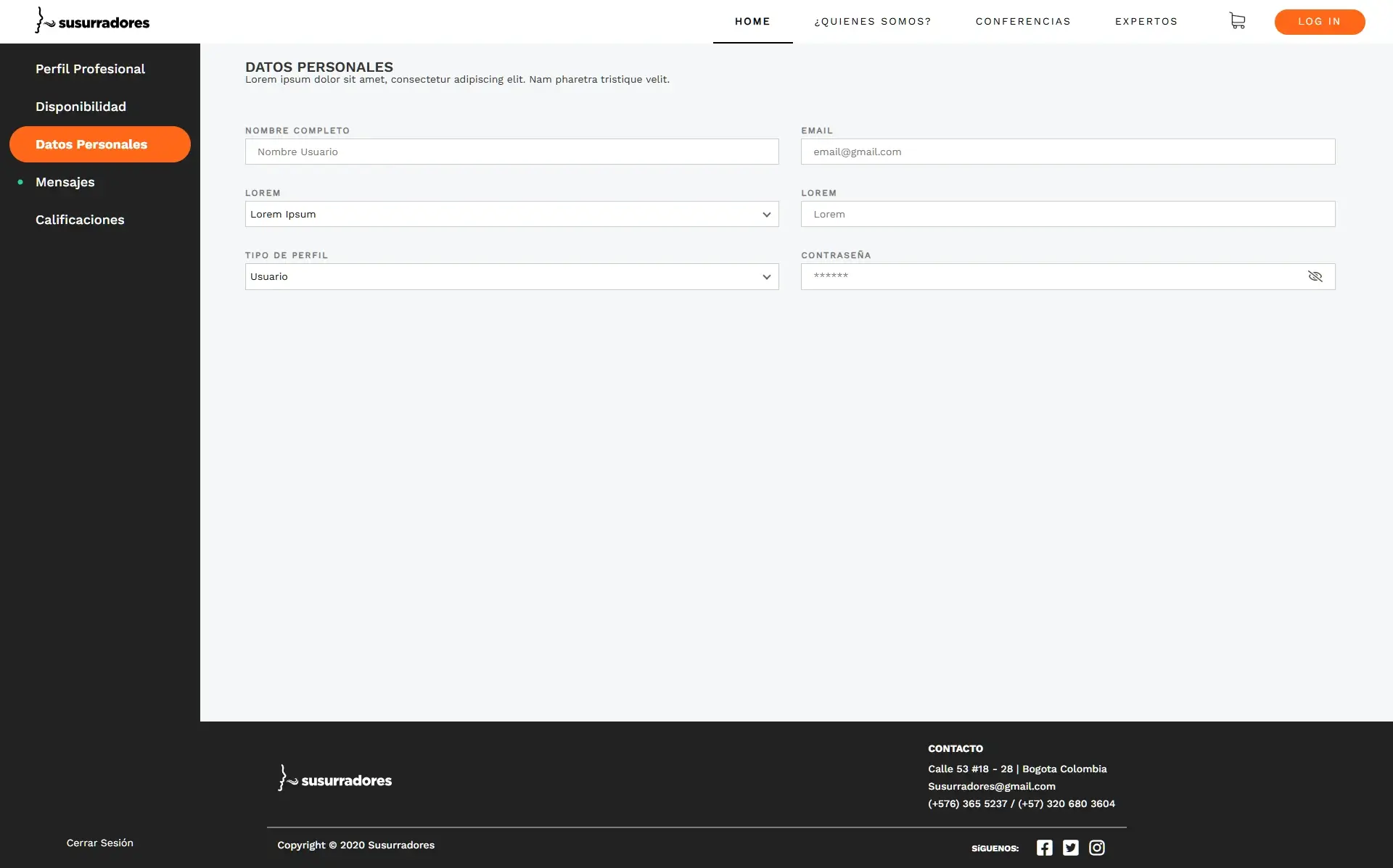
Task: Open the Instagram icon in footer
Action: pyautogui.click(x=1097, y=848)
